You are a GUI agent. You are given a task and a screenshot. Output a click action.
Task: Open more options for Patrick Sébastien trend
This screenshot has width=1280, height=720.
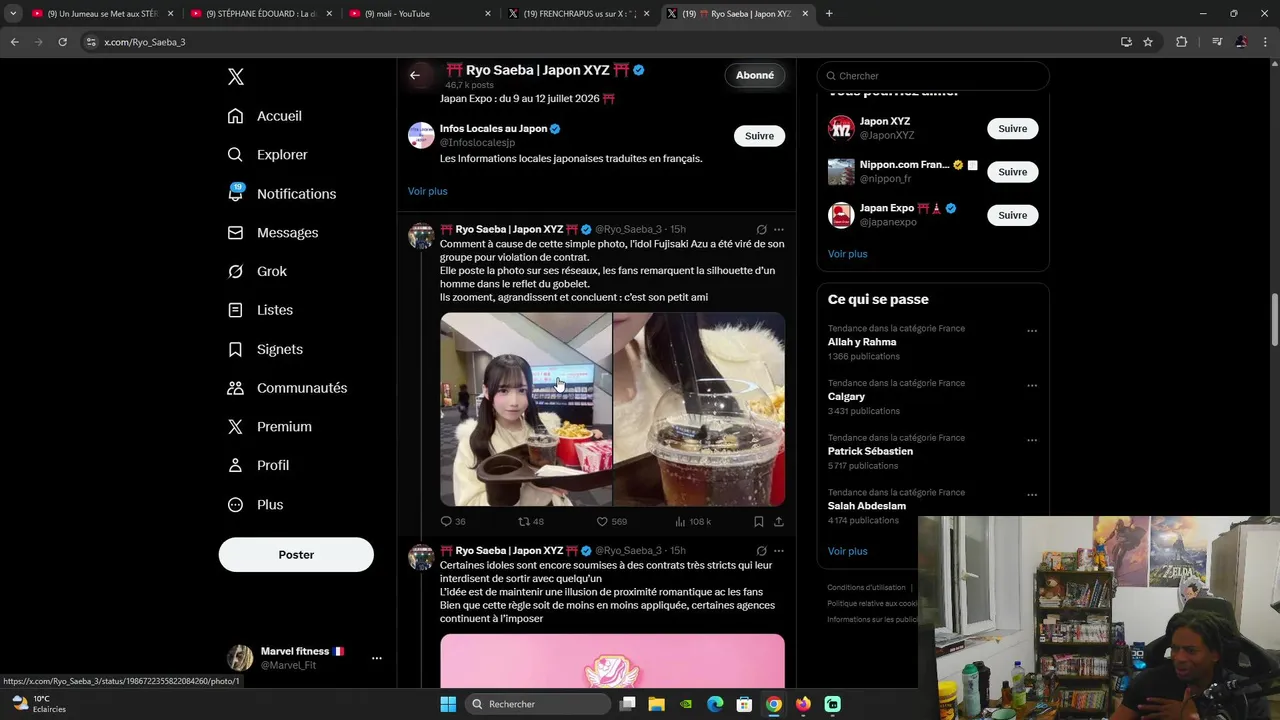1032,440
